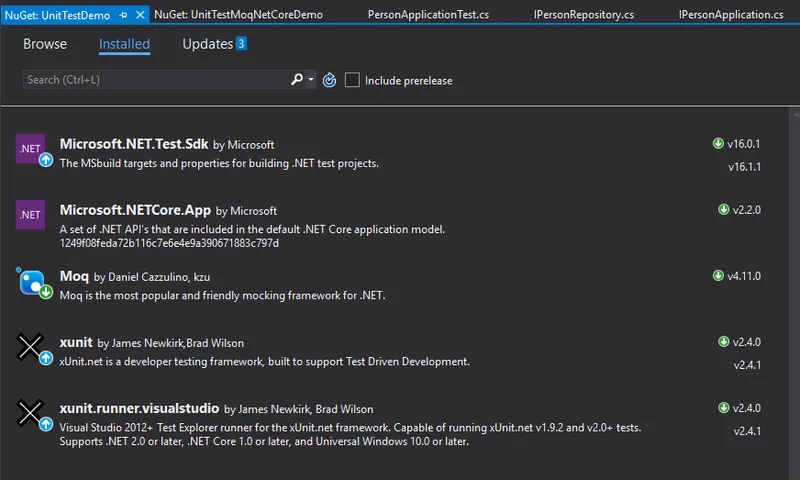Viewport: 800px width, 480px height.
Task: Click 'by Daniel Cazzulino, kzu' author text
Action: 152,277
